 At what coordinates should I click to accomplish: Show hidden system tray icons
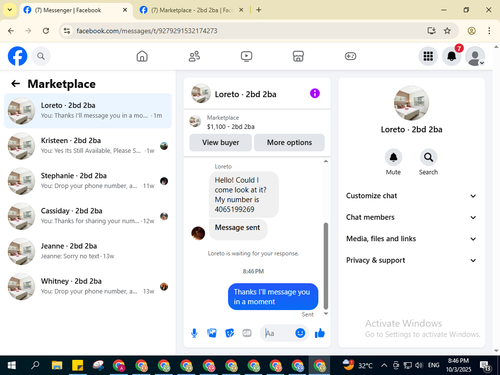[x=384, y=366]
